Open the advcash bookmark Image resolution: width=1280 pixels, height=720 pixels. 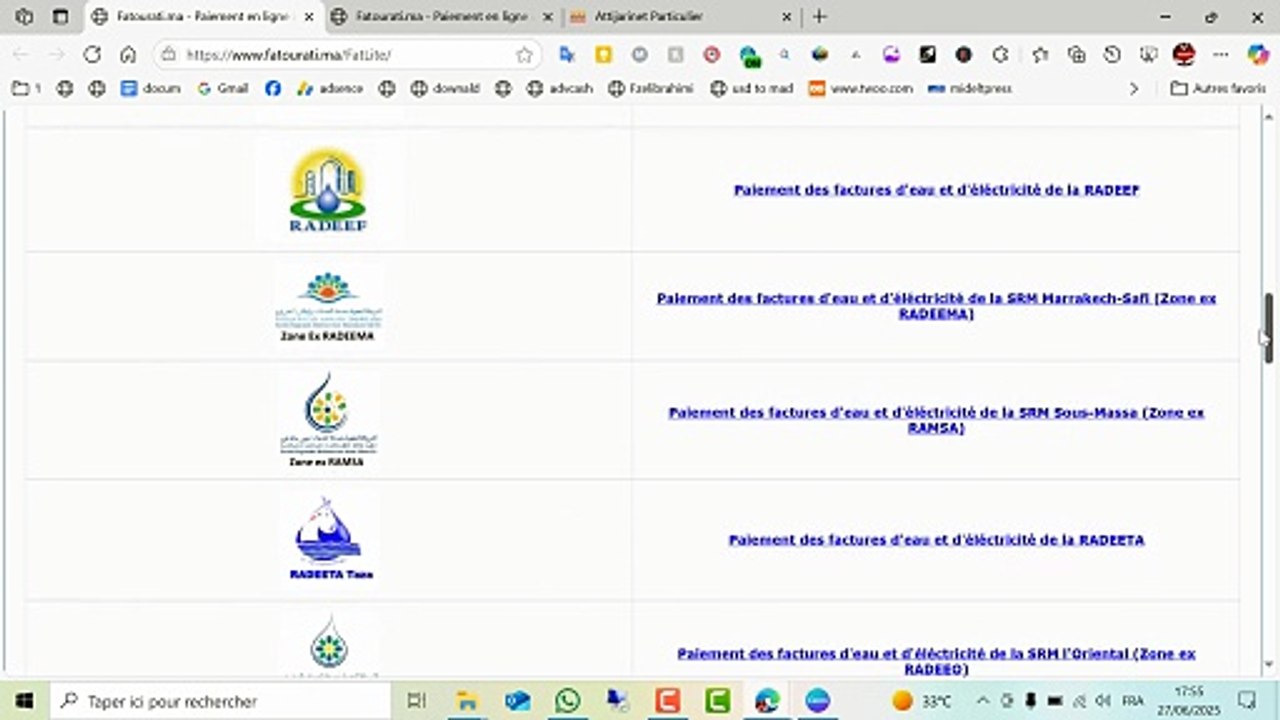pos(560,88)
